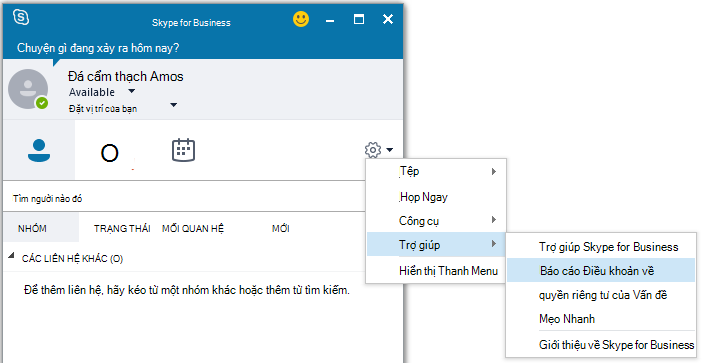Open the Meetings calendar icon
Image resolution: width=704 pixels, height=363 pixels.
(183, 150)
